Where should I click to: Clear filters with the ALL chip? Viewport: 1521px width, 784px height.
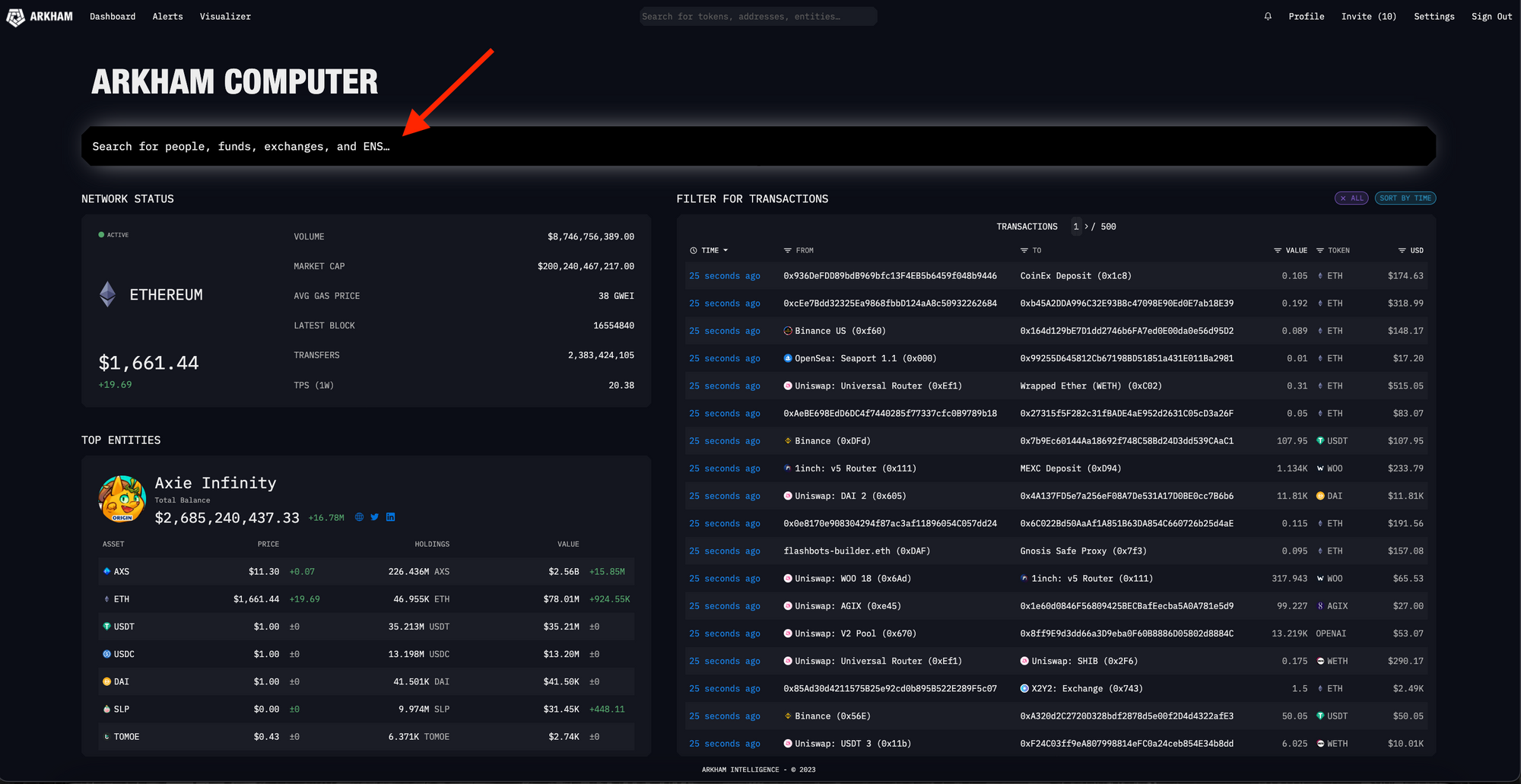[x=1351, y=198]
